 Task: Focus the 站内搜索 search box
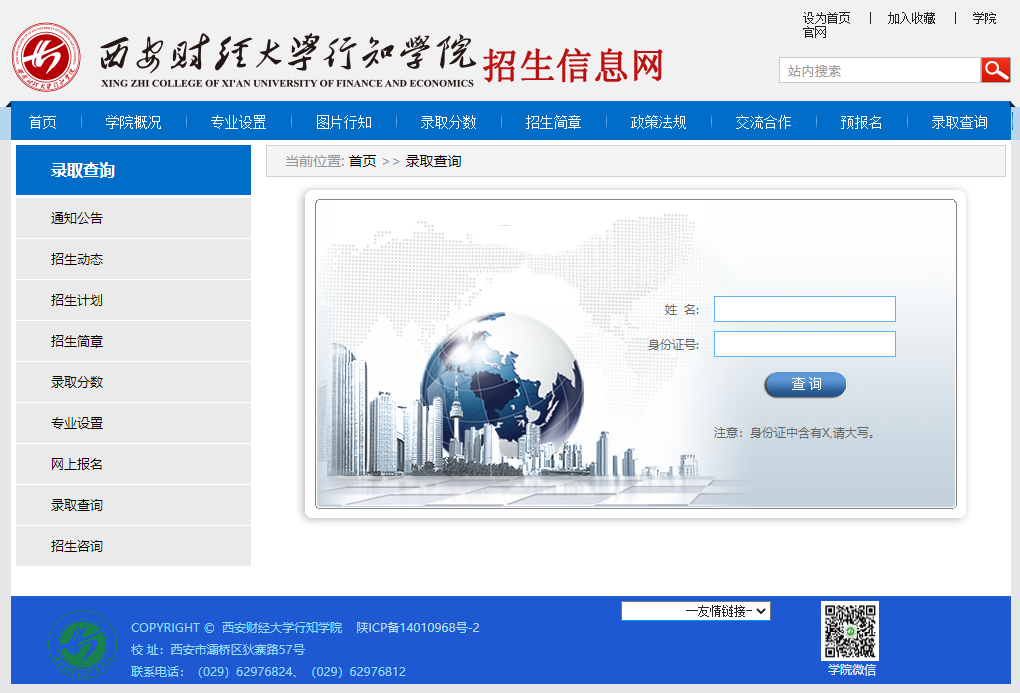pyautogui.click(x=880, y=70)
